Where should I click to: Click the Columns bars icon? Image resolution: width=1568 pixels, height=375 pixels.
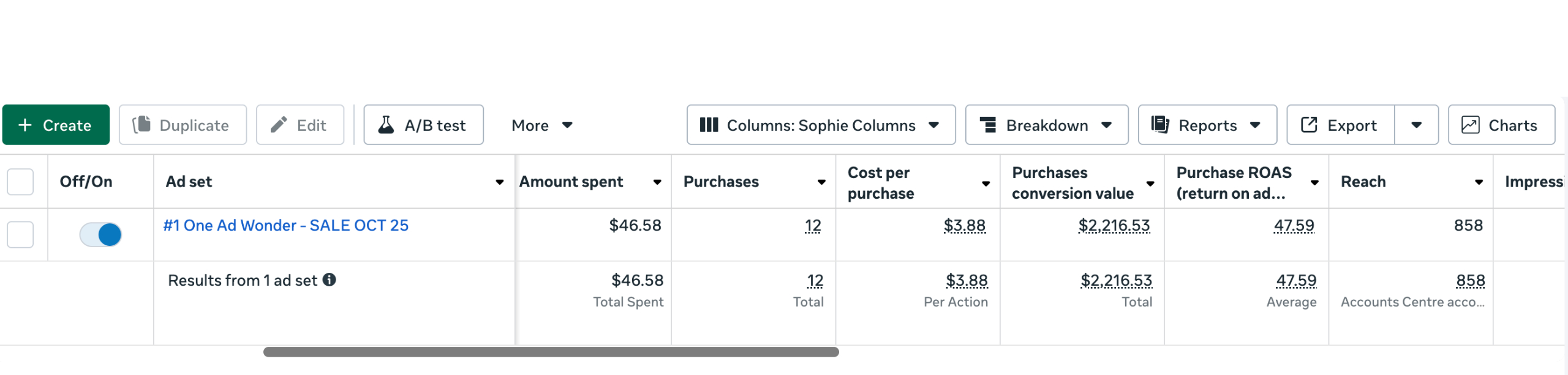[x=709, y=125]
